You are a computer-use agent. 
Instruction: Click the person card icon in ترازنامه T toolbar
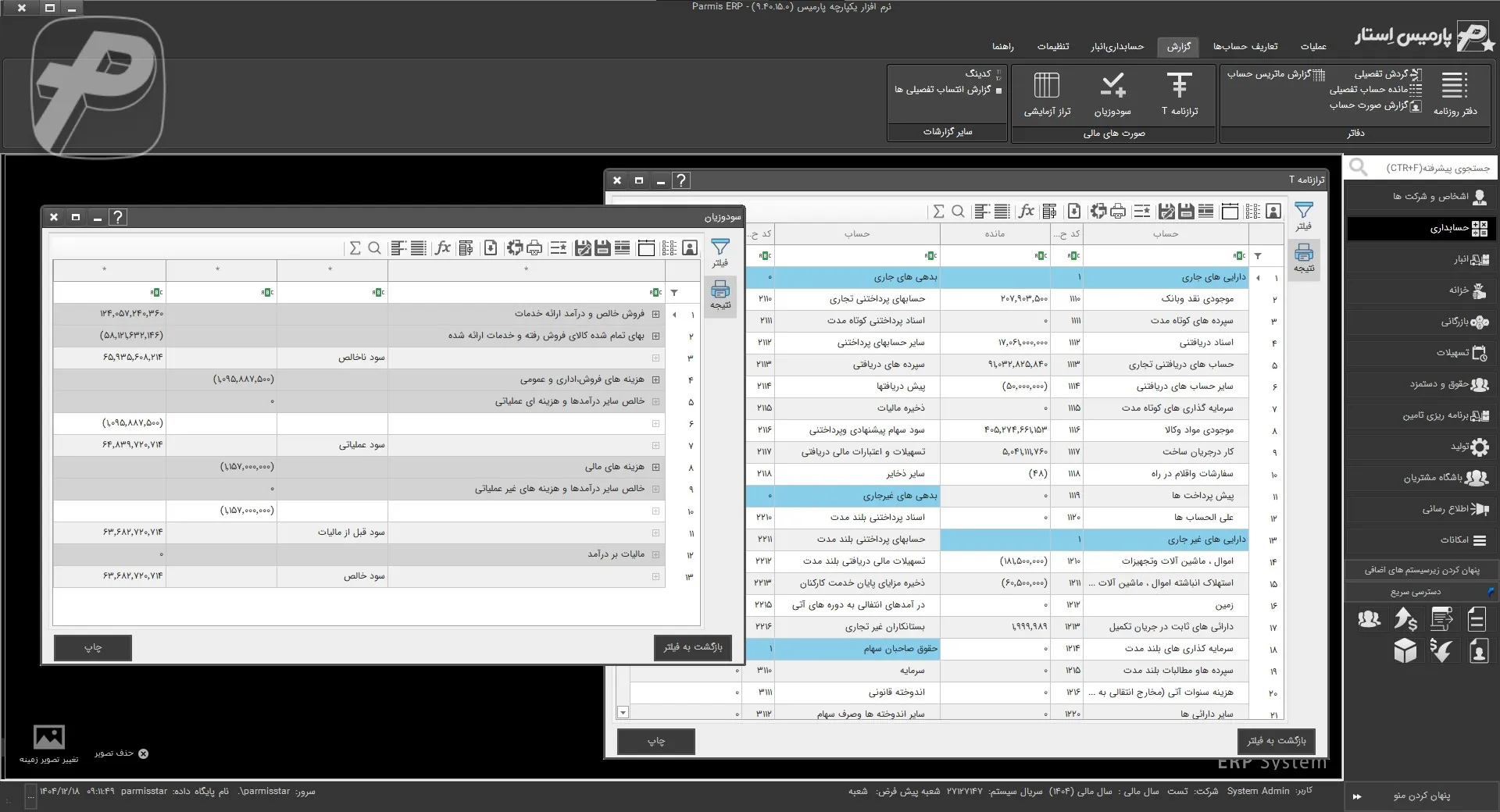coord(1273,211)
